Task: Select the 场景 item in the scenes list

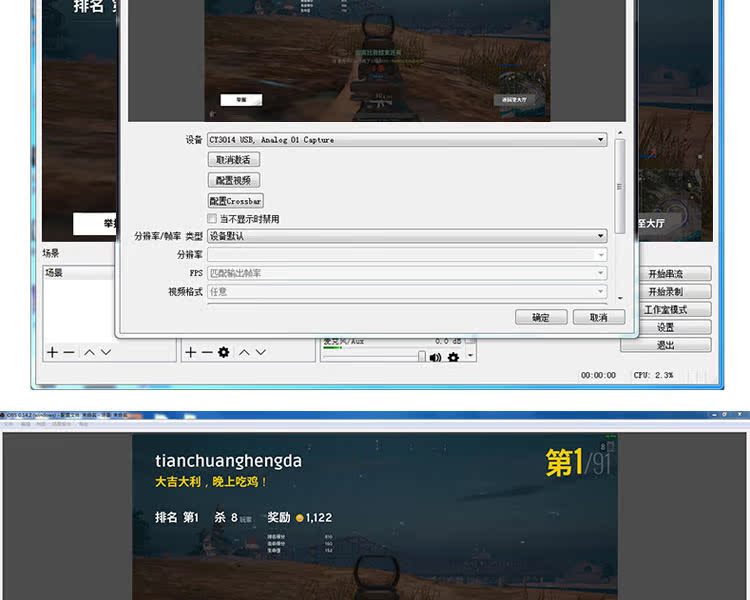Action: click(79, 273)
